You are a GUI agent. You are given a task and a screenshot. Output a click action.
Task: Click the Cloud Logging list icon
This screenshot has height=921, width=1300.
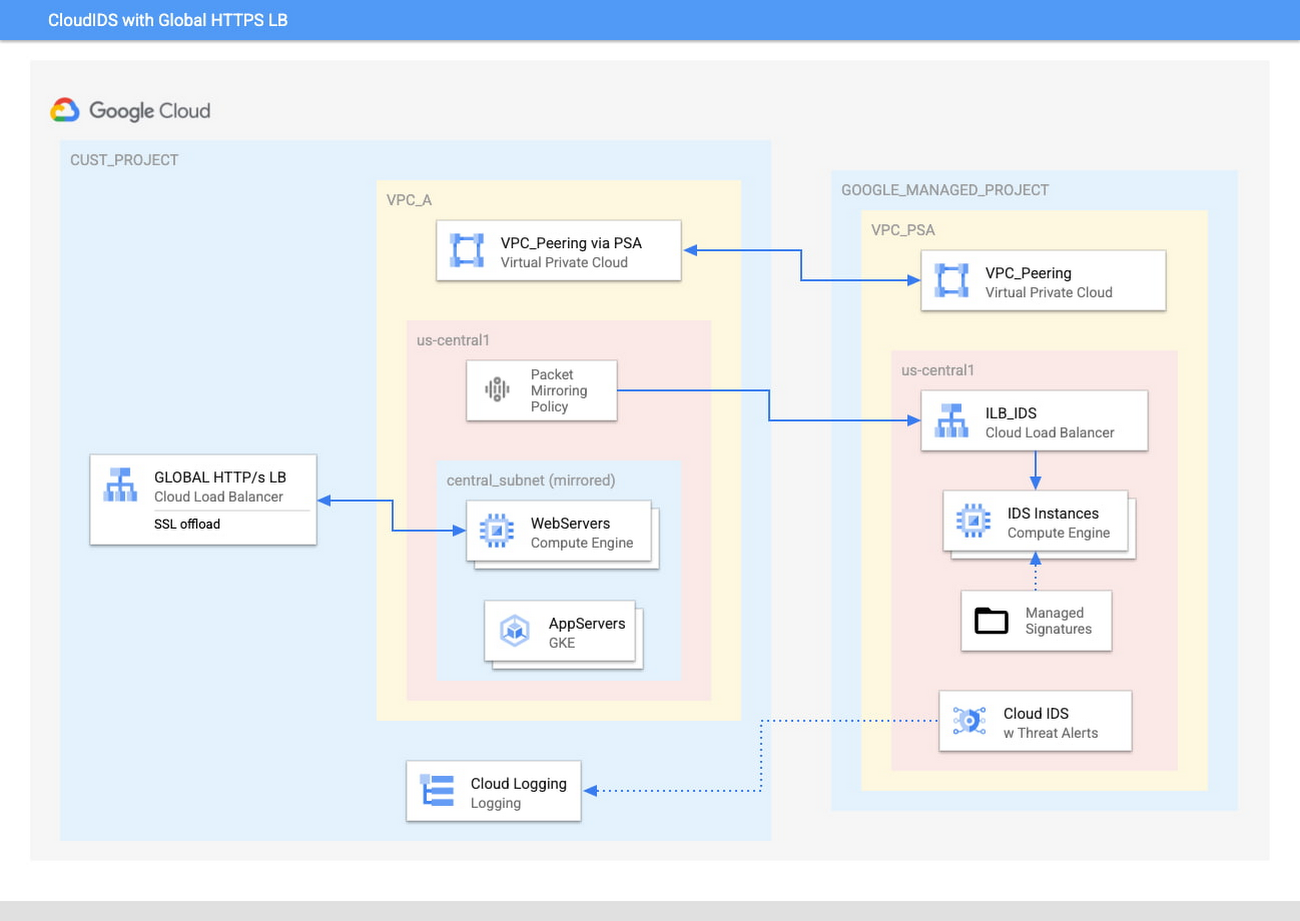[x=438, y=791]
